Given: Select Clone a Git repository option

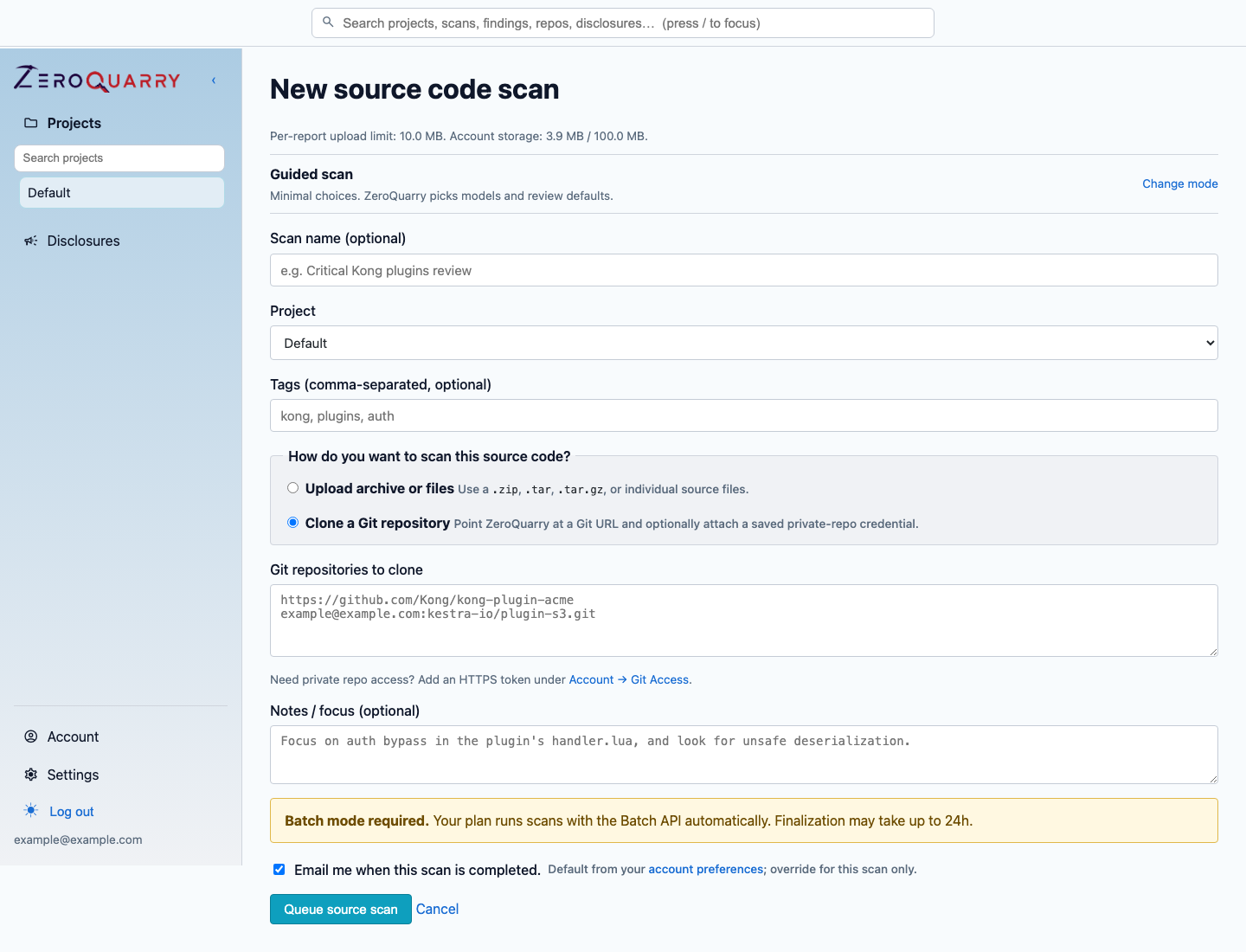Looking at the screenshot, I should point(293,523).
